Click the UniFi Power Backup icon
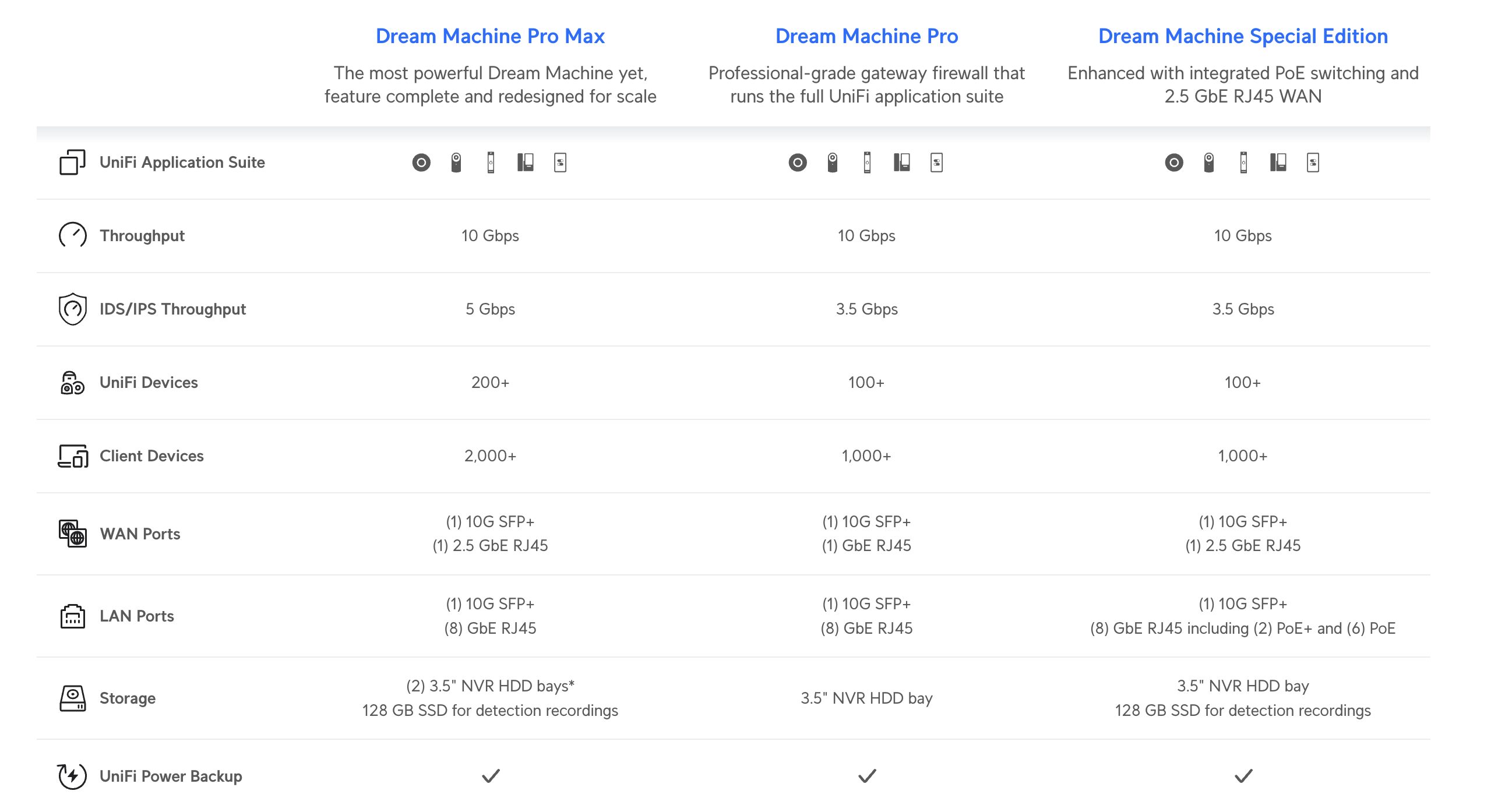Screen dimensions: 1498x812 click(72, 776)
